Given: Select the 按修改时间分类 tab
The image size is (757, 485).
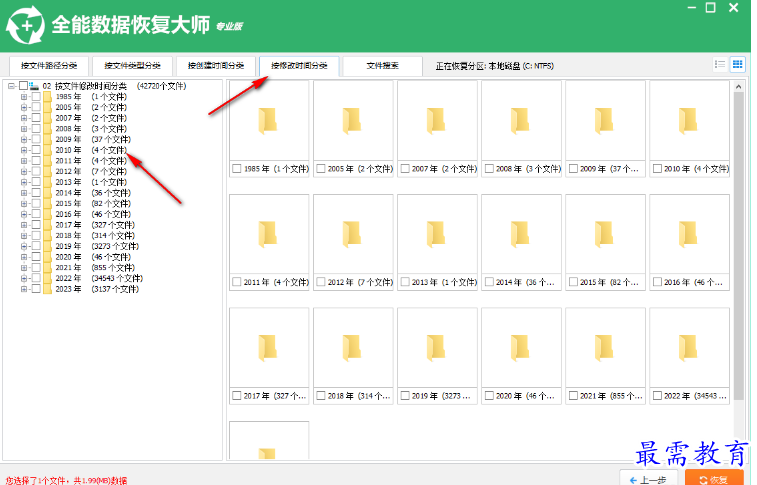Looking at the screenshot, I should tap(299, 66).
